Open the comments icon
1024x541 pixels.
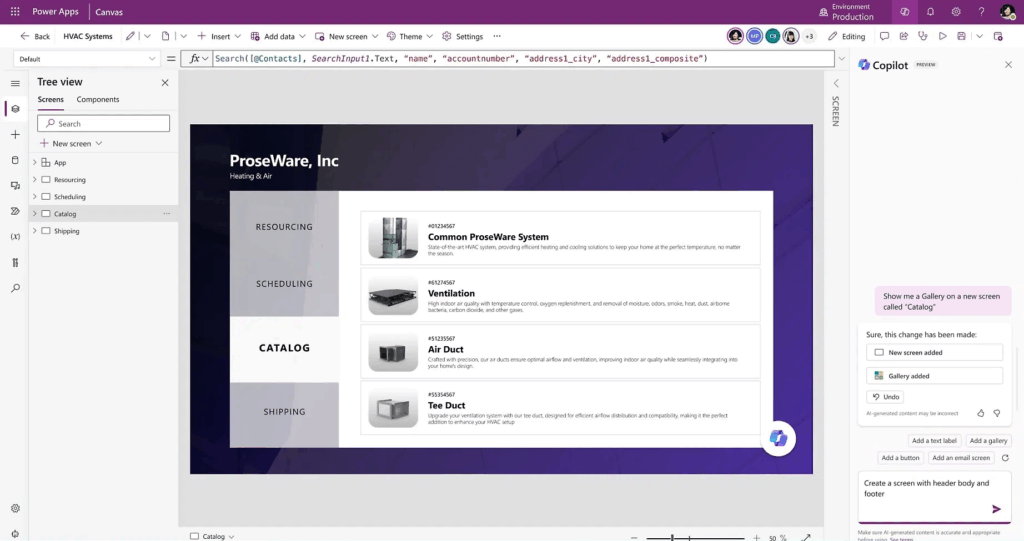884,37
